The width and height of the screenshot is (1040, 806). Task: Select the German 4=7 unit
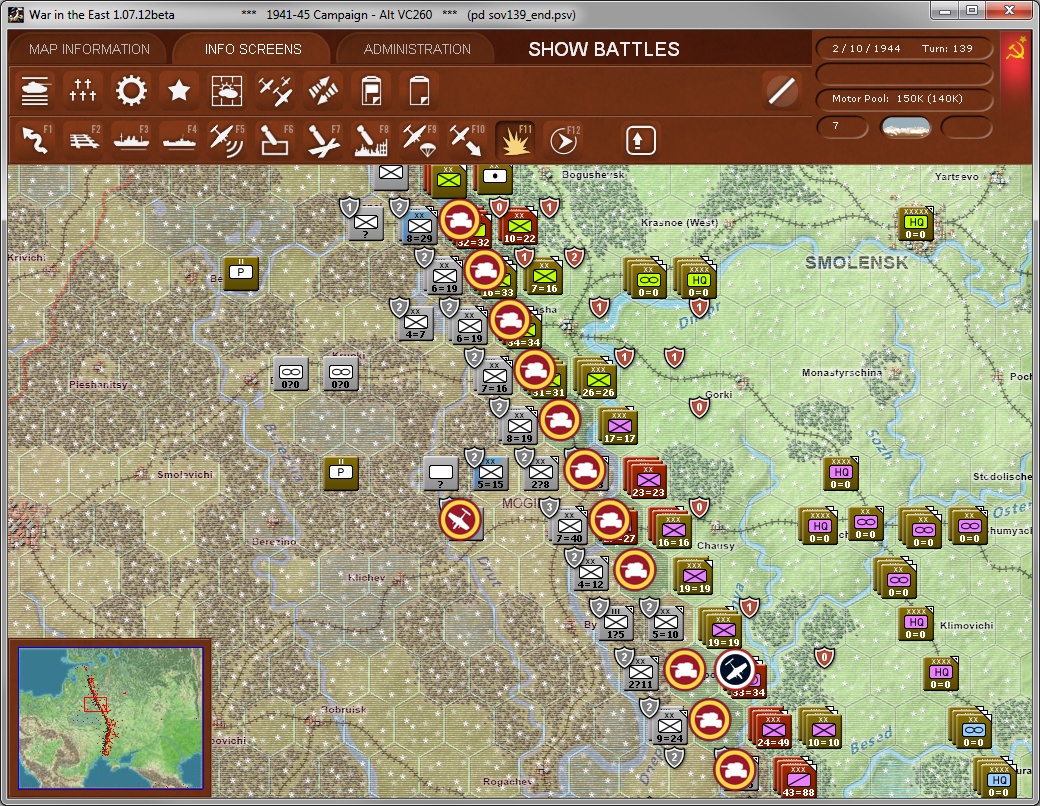tap(415, 324)
